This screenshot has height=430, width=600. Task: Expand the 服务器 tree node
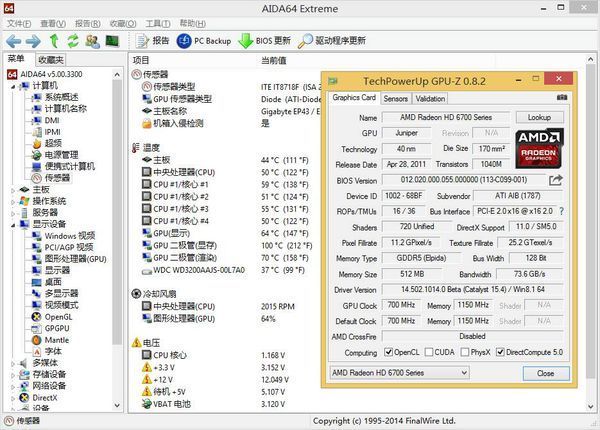13,213
